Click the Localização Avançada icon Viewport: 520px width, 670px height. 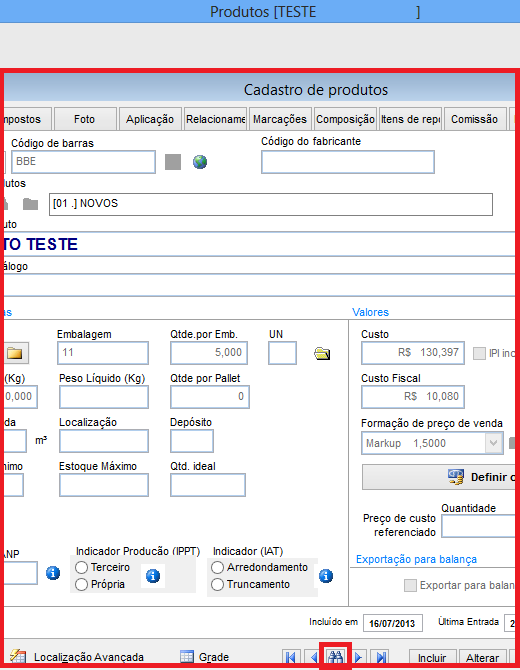click(x=18, y=656)
